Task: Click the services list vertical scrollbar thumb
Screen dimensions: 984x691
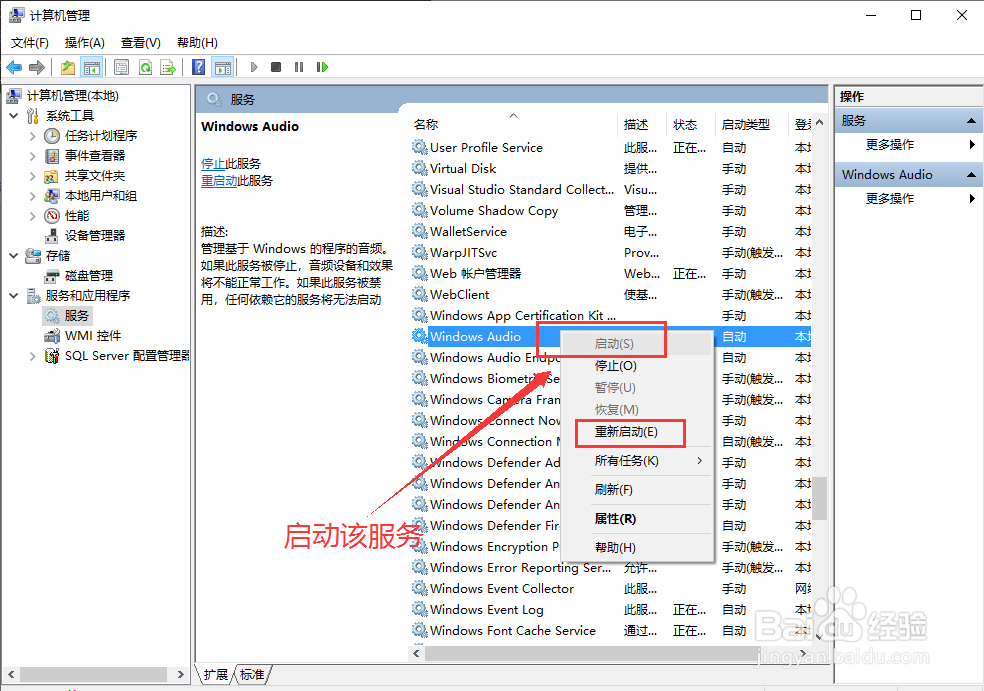Action: point(819,498)
